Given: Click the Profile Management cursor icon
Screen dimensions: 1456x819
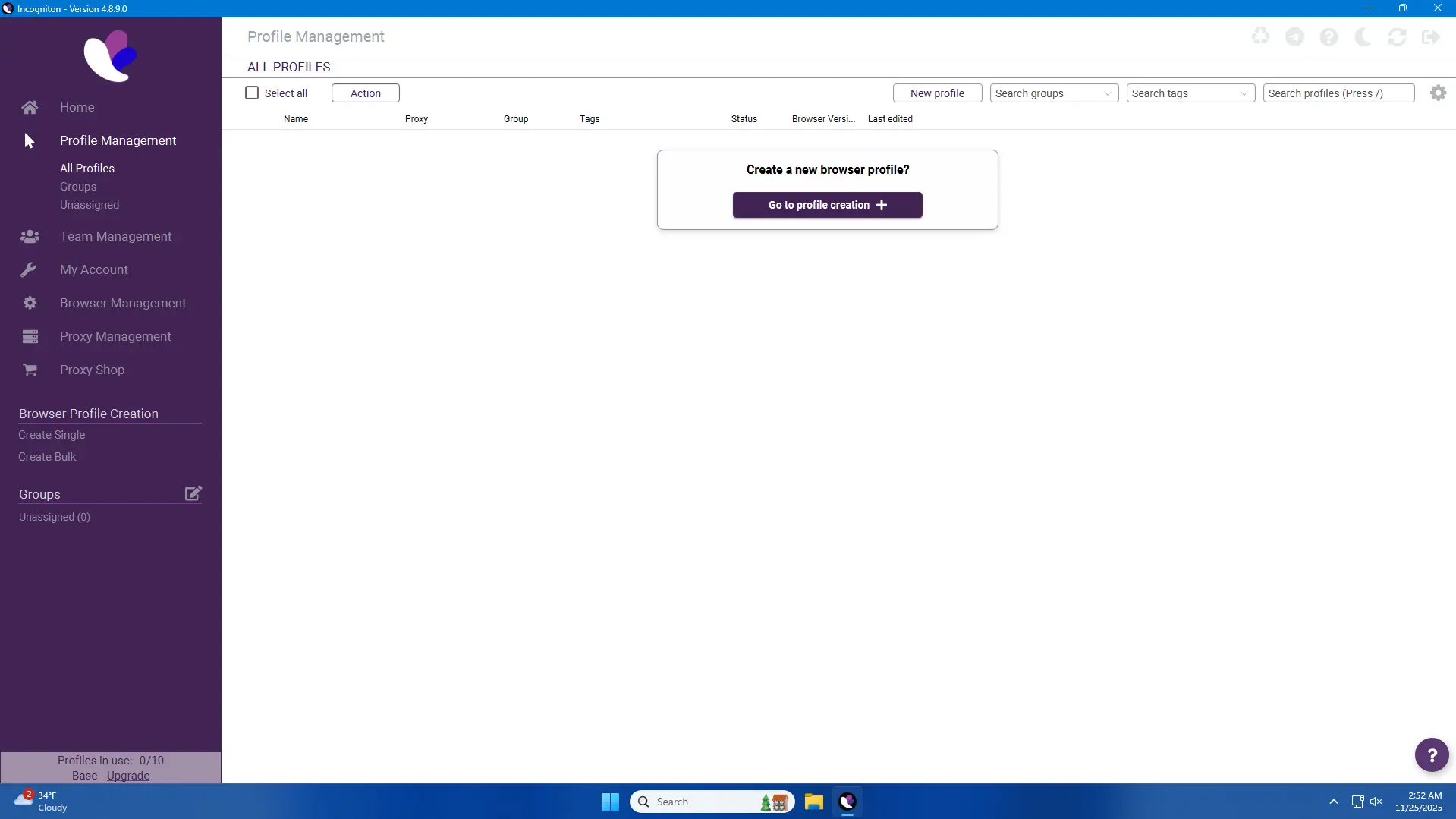Looking at the screenshot, I should [30, 140].
